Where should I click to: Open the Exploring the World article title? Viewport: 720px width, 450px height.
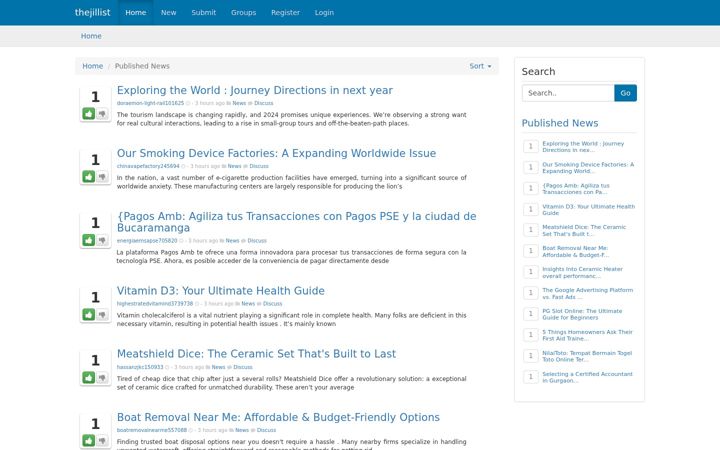254,90
